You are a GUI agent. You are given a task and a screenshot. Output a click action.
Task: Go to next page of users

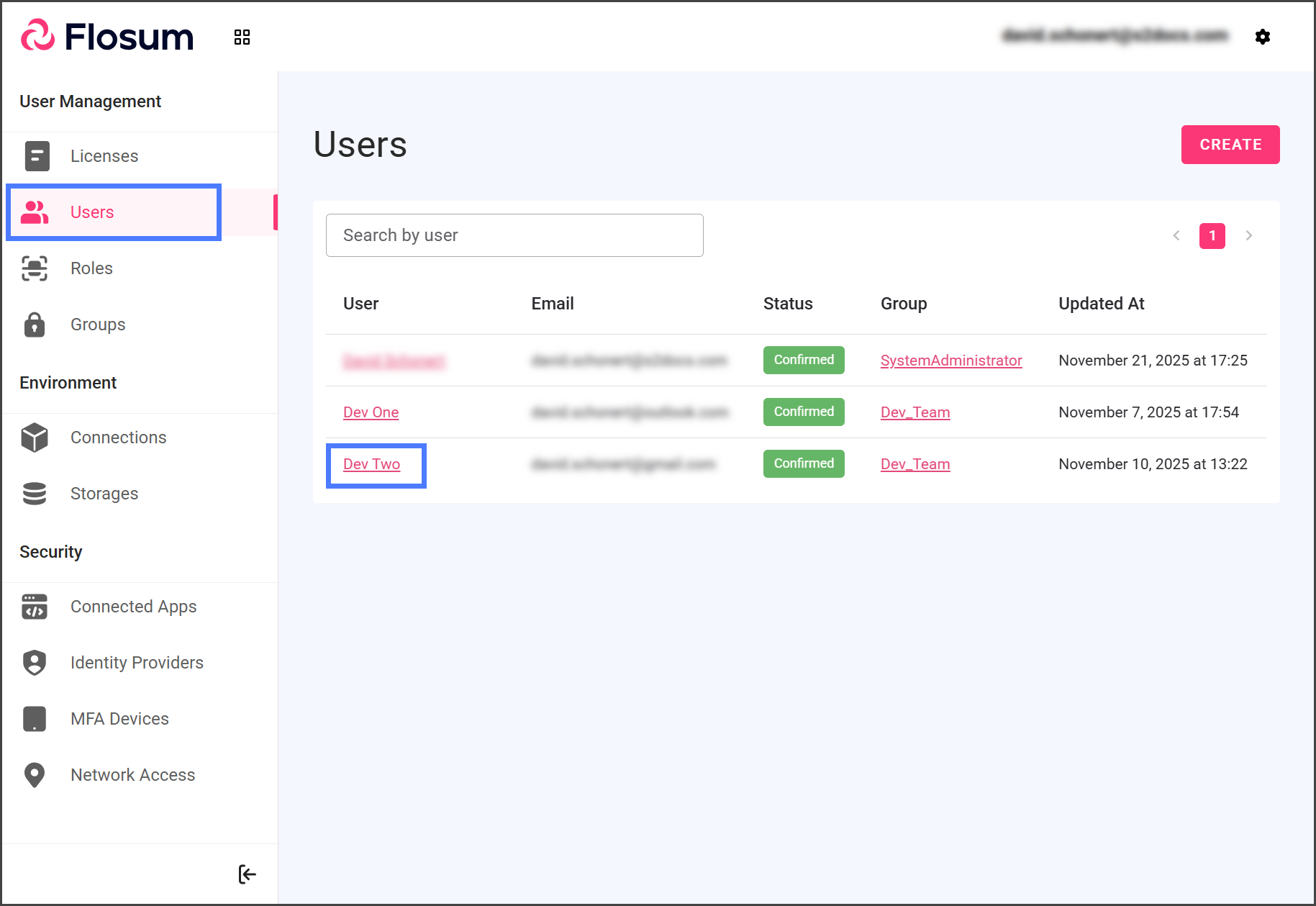point(1249,235)
